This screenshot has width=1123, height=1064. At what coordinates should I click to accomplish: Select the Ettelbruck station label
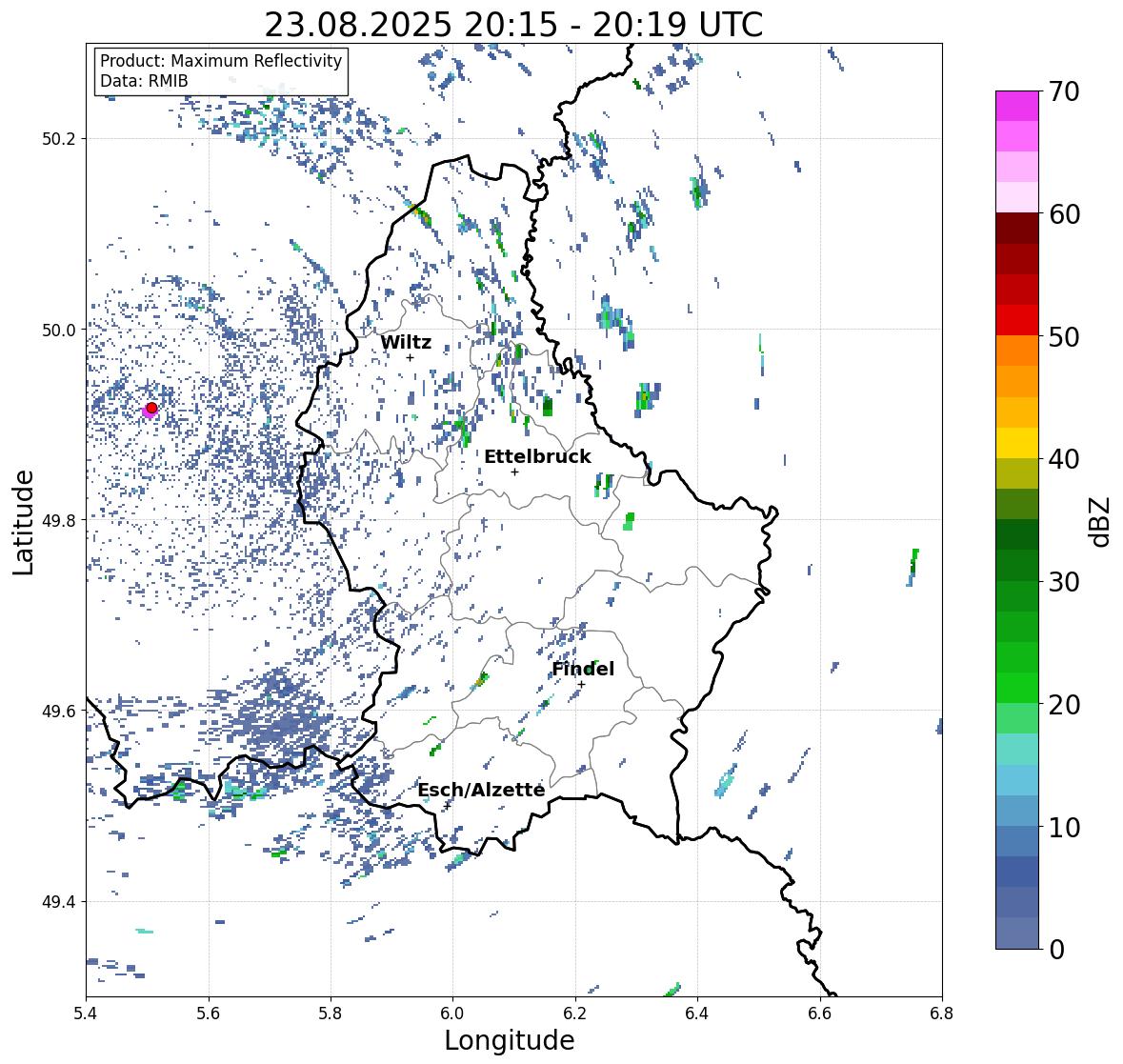click(537, 457)
